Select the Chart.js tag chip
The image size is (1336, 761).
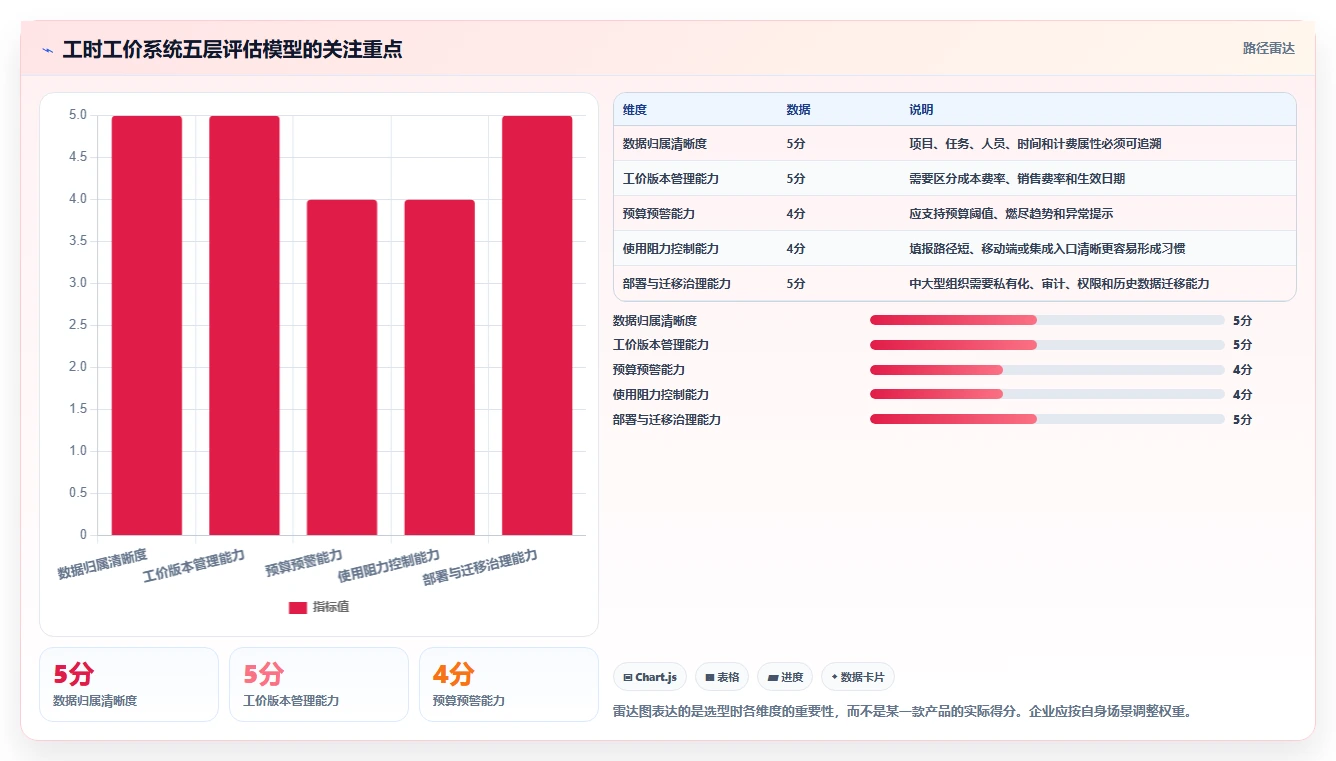[x=649, y=677]
